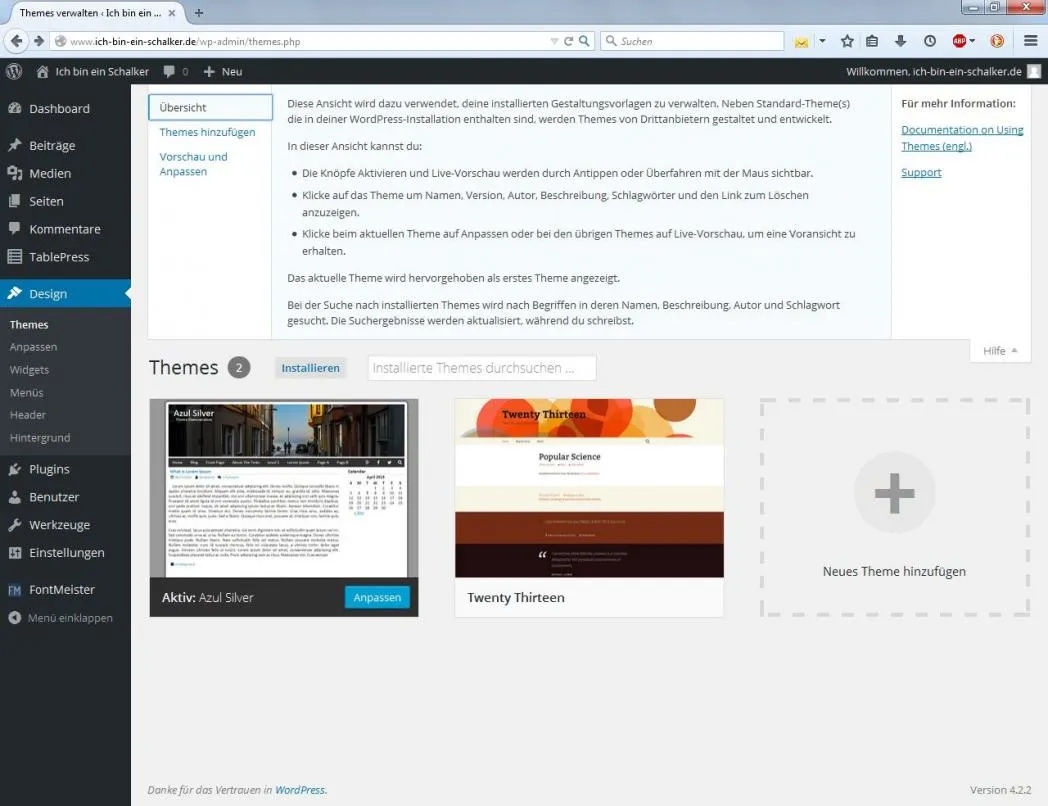The height and width of the screenshot is (806, 1048).
Task: Click the Azul Silver theme screenshot
Action: 284,488
